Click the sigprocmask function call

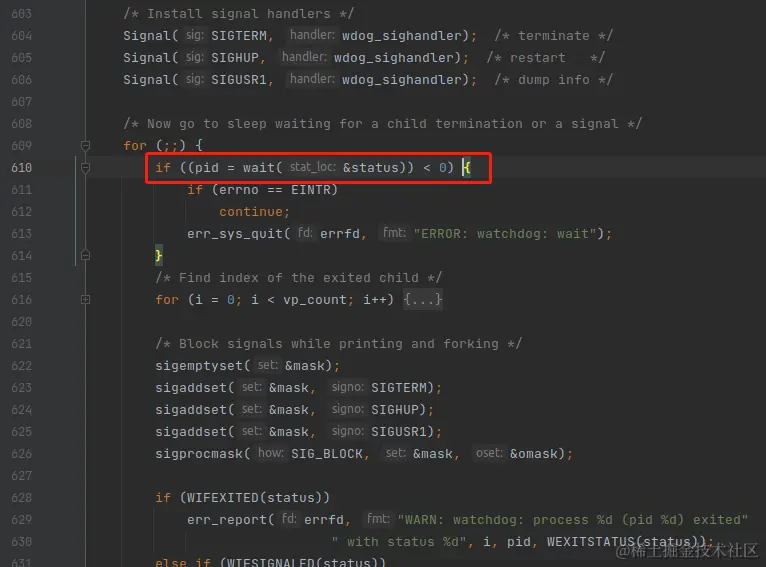click(x=198, y=454)
